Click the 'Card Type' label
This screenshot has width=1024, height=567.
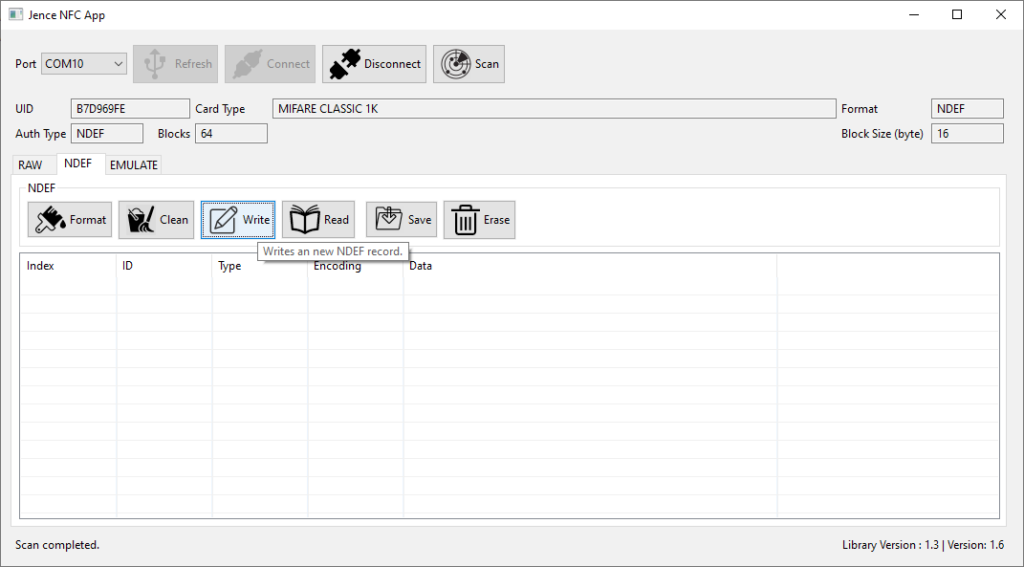[x=220, y=109]
